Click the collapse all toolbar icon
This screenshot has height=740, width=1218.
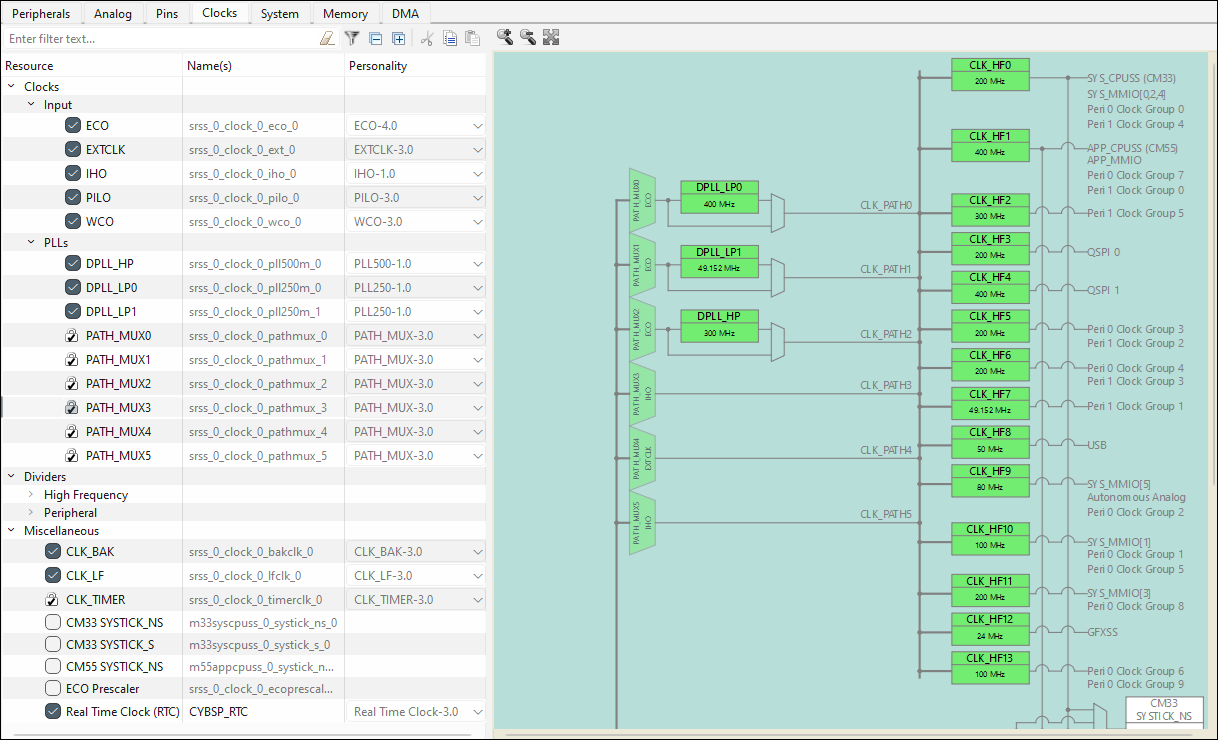pos(376,38)
